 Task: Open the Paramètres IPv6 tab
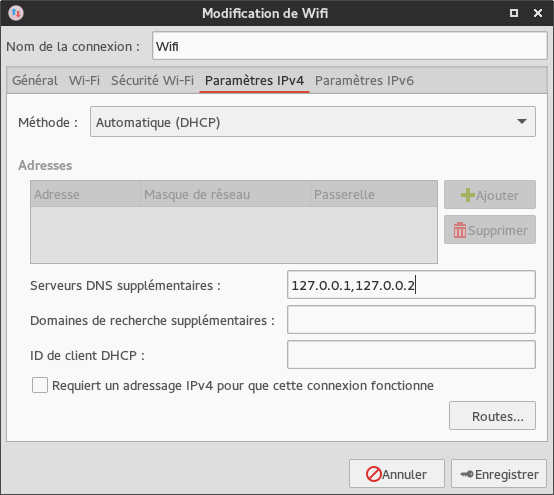pyautogui.click(x=364, y=81)
